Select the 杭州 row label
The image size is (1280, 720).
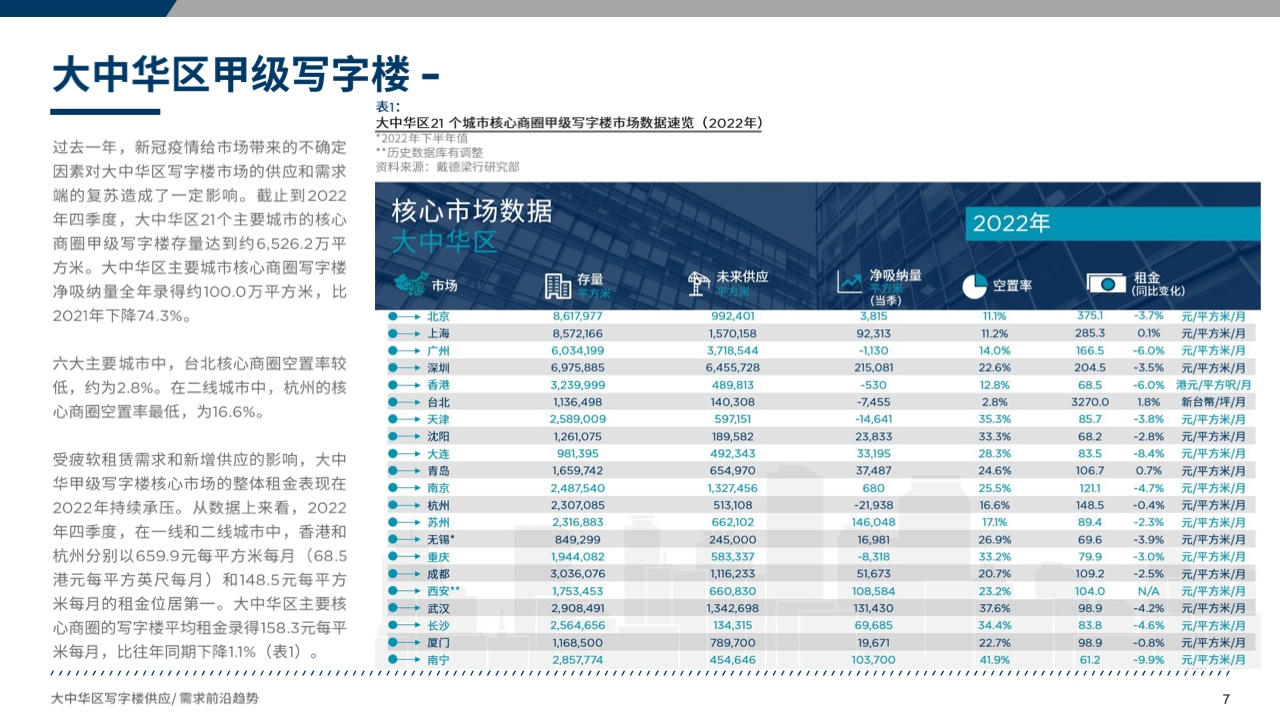(438, 505)
